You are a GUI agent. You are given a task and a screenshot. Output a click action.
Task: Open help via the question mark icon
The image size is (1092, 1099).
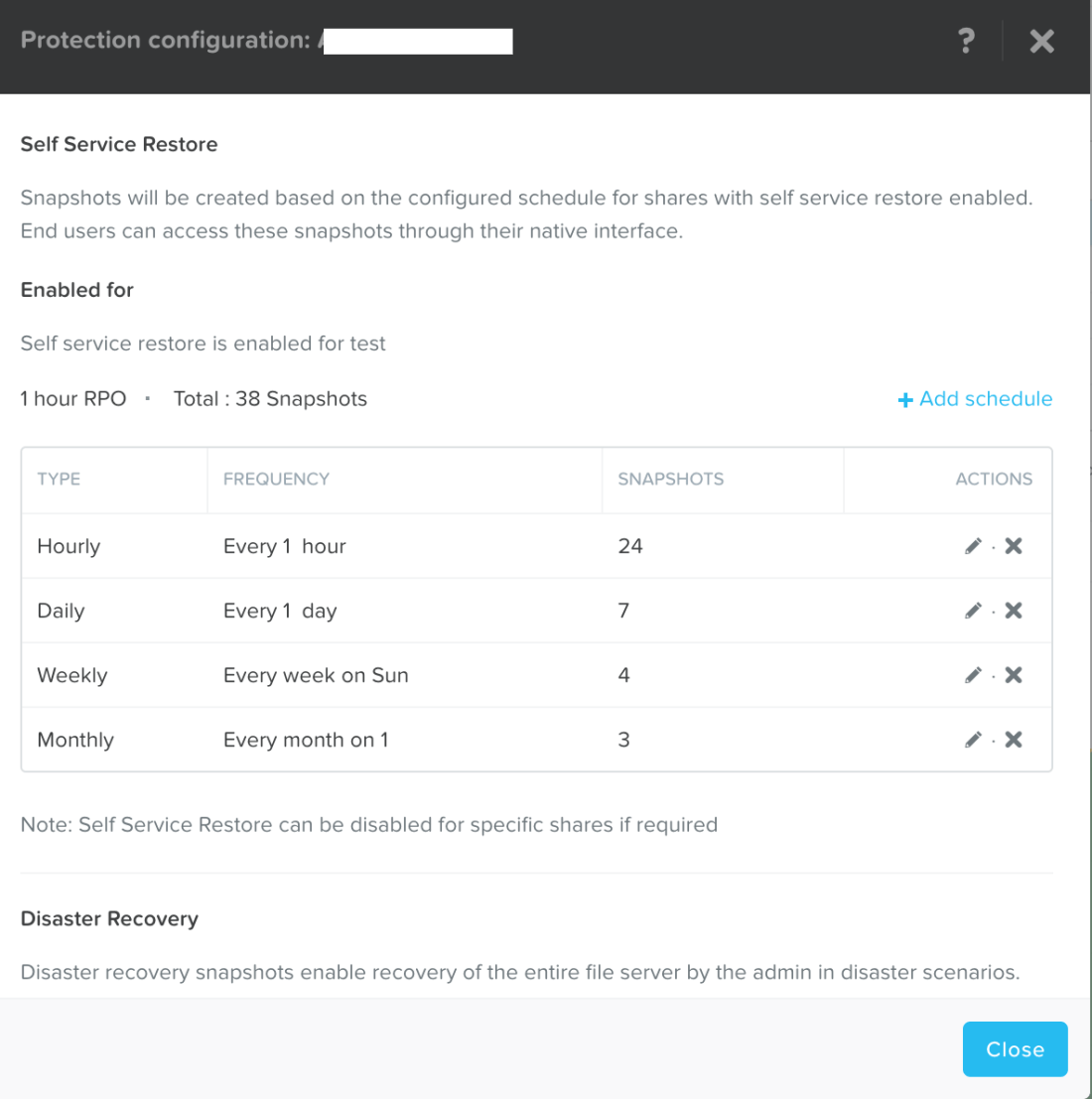click(x=966, y=41)
